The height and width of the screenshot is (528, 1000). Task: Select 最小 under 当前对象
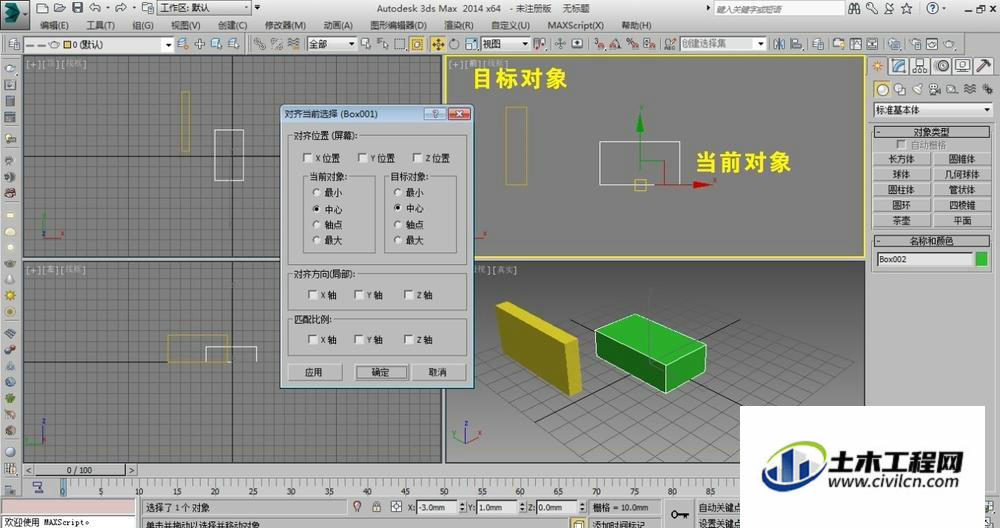316,193
